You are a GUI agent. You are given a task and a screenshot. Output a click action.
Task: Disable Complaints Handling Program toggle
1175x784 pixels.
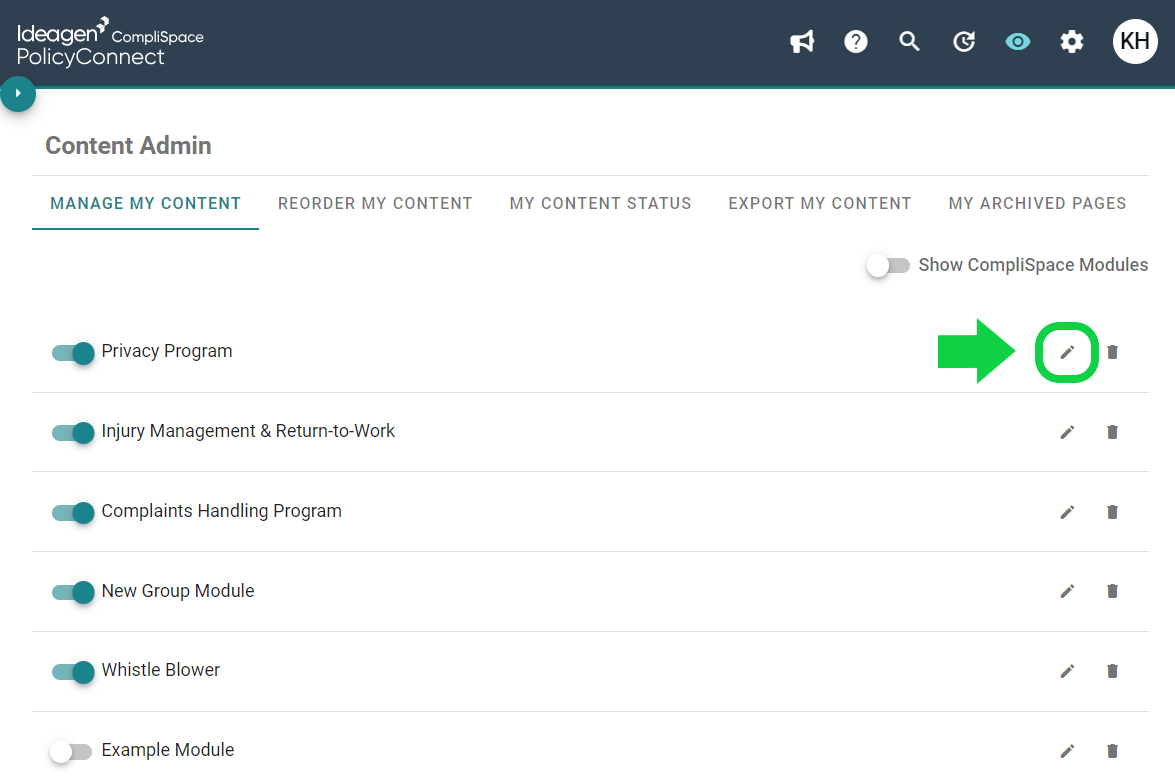point(73,513)
